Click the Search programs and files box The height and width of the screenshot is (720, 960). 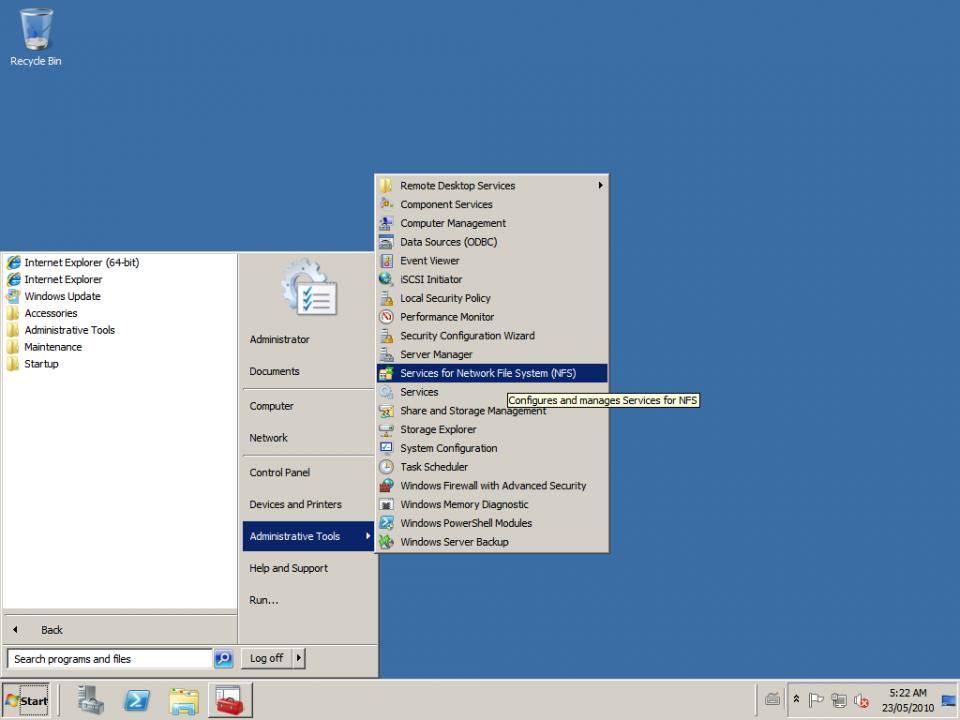point(110,659)
